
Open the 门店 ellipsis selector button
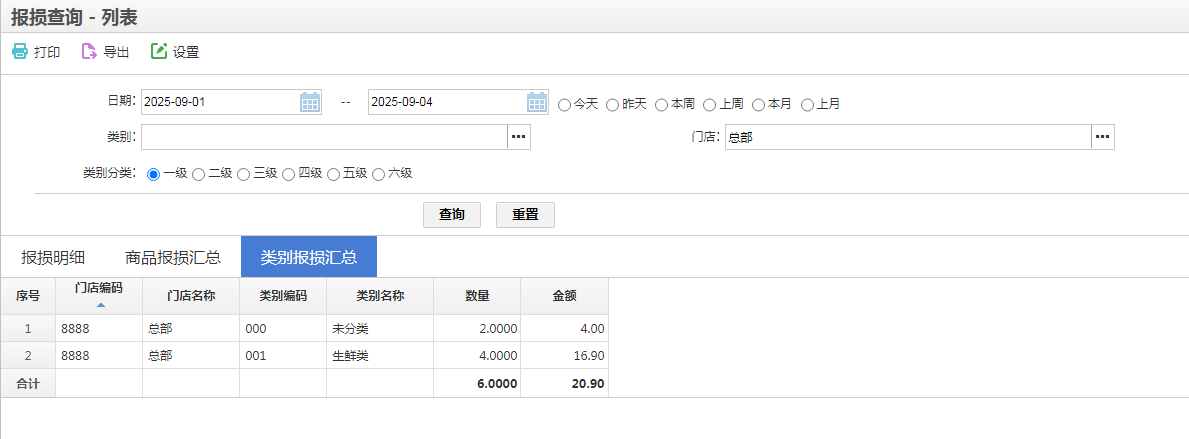[1102, 137]
